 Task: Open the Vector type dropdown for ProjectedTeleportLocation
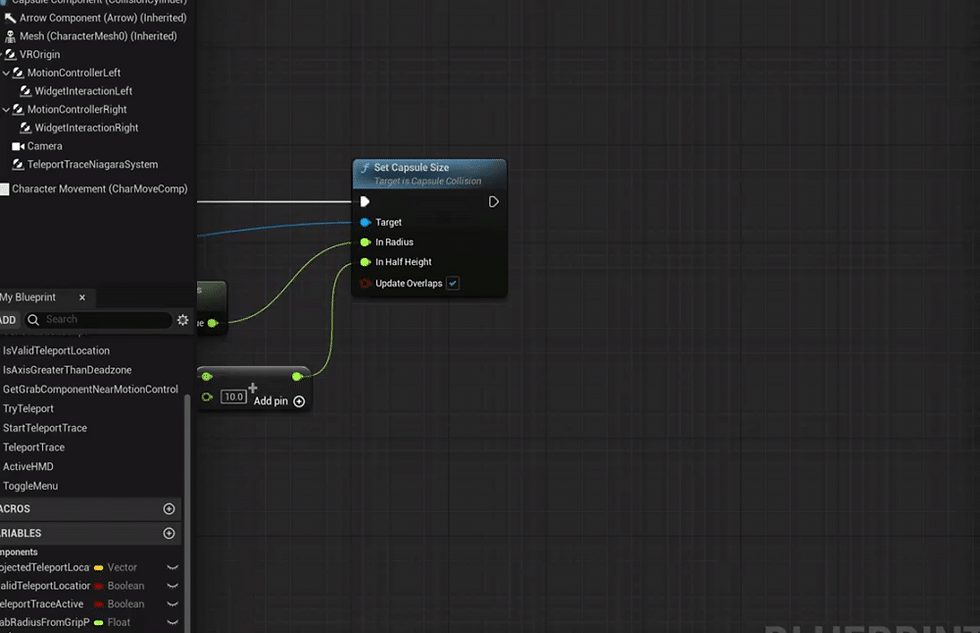pos(116,567)
